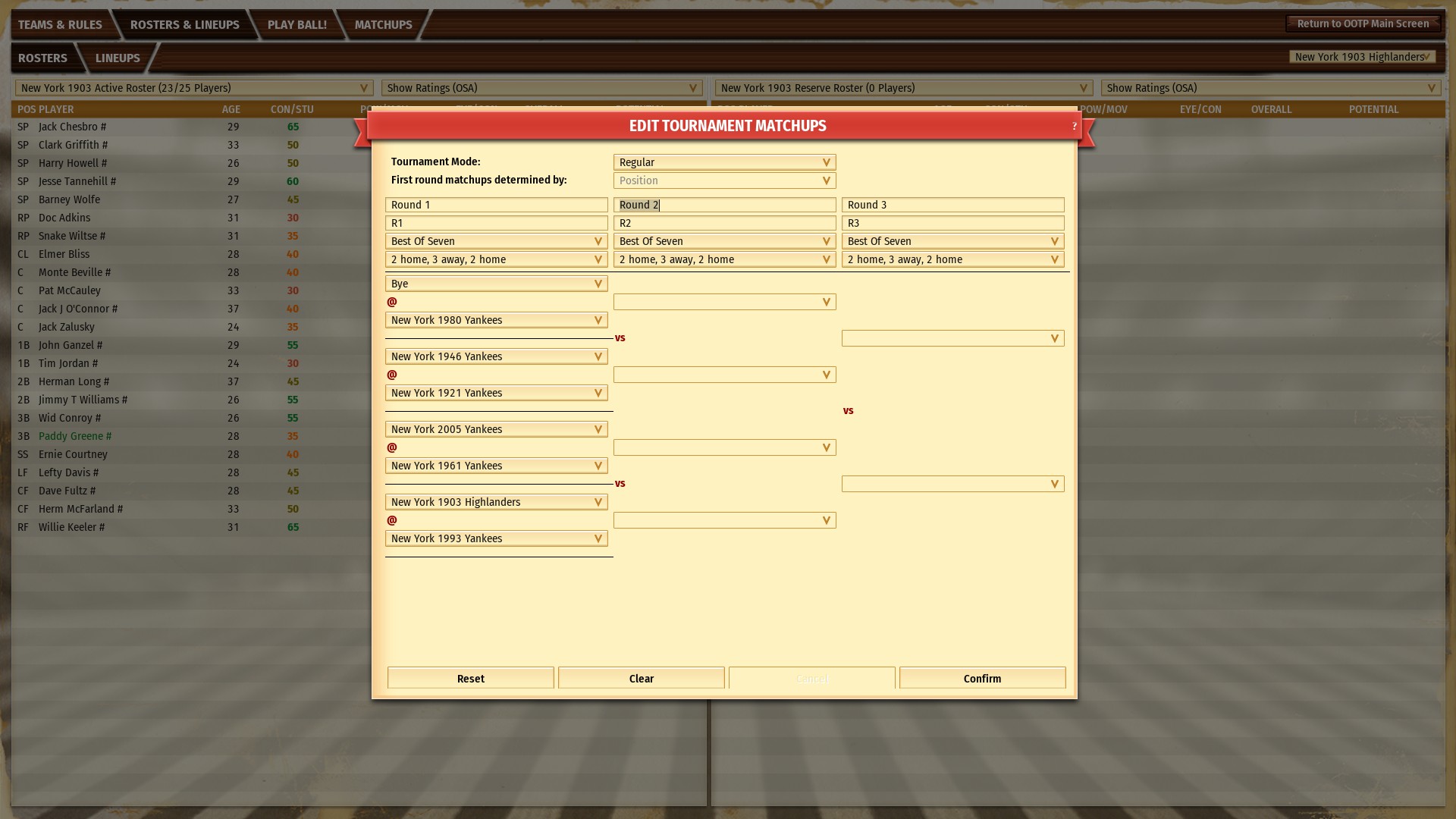Open team selector showing New York 1903 Highlanders

(x=1362, y=57)
